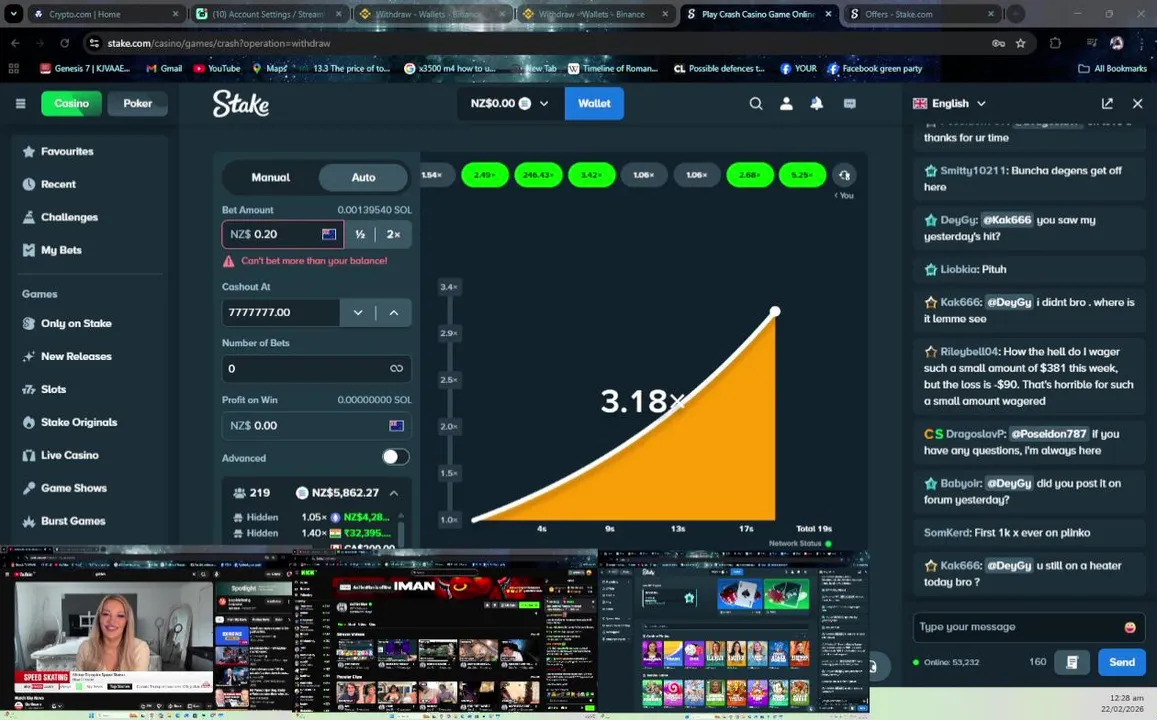Open the notifications bell icon

817,103
